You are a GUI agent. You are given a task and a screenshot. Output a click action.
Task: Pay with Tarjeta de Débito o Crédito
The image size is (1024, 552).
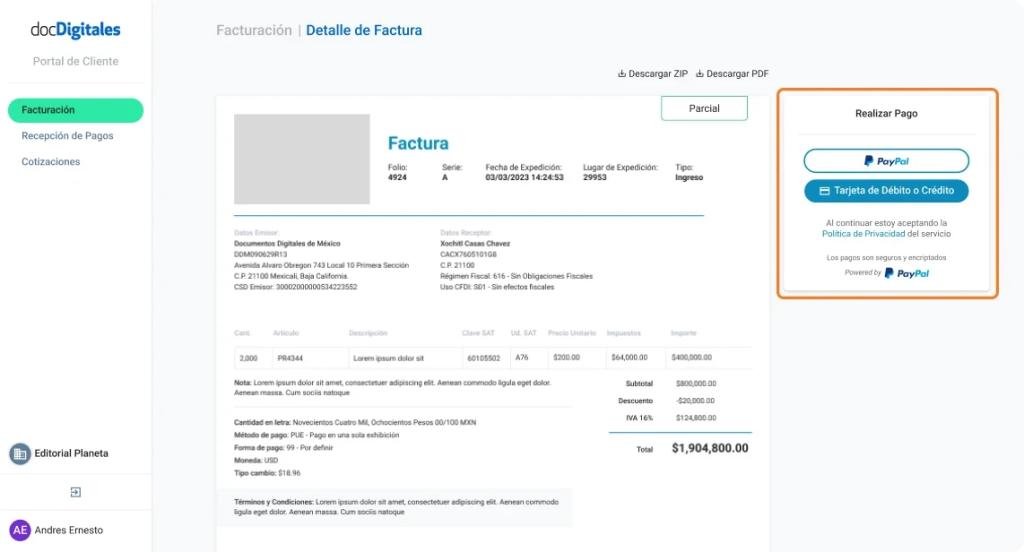[x=886, y=191]
